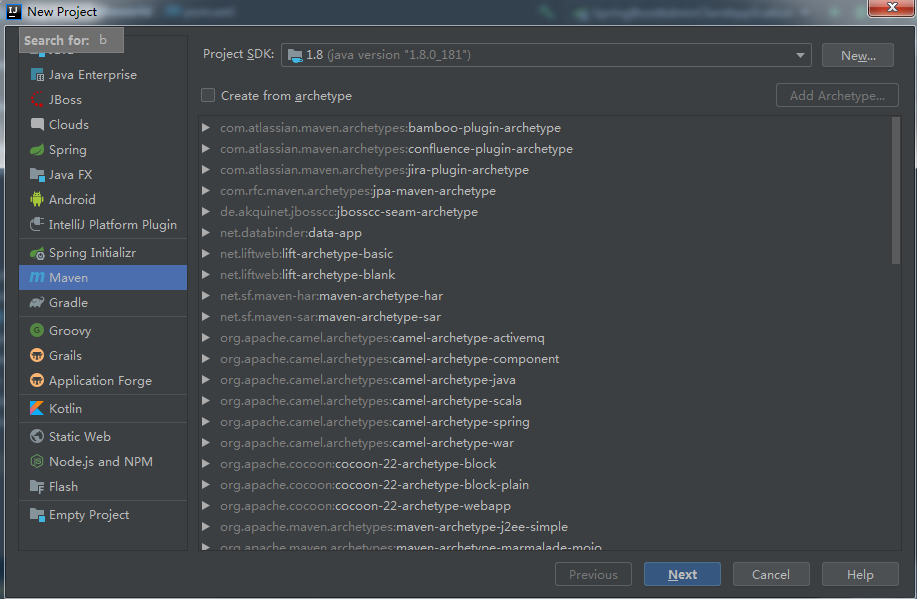Select camel-archetype-component row

[545, 359]
